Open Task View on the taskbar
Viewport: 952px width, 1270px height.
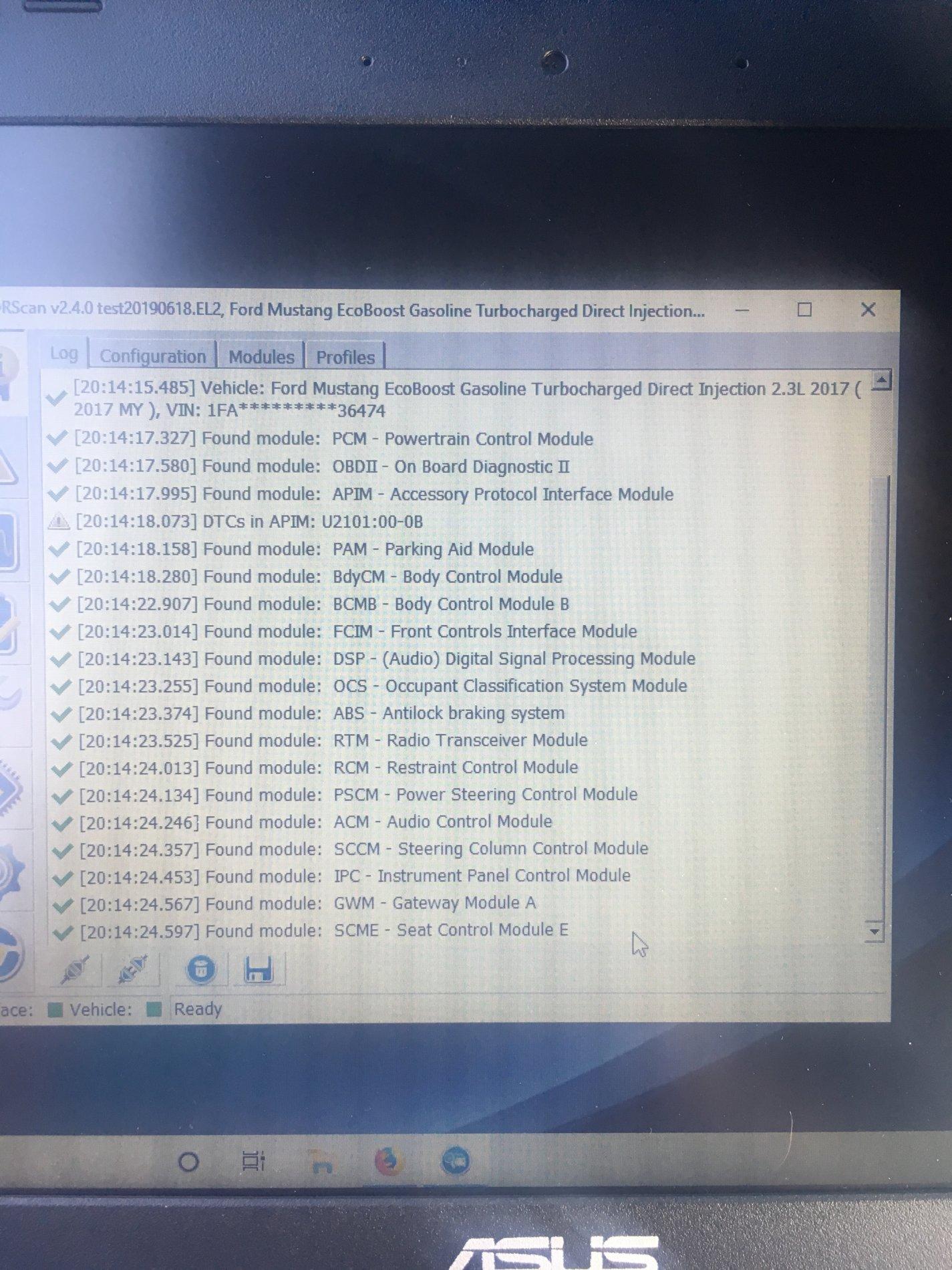click(x=253, y=1161)
